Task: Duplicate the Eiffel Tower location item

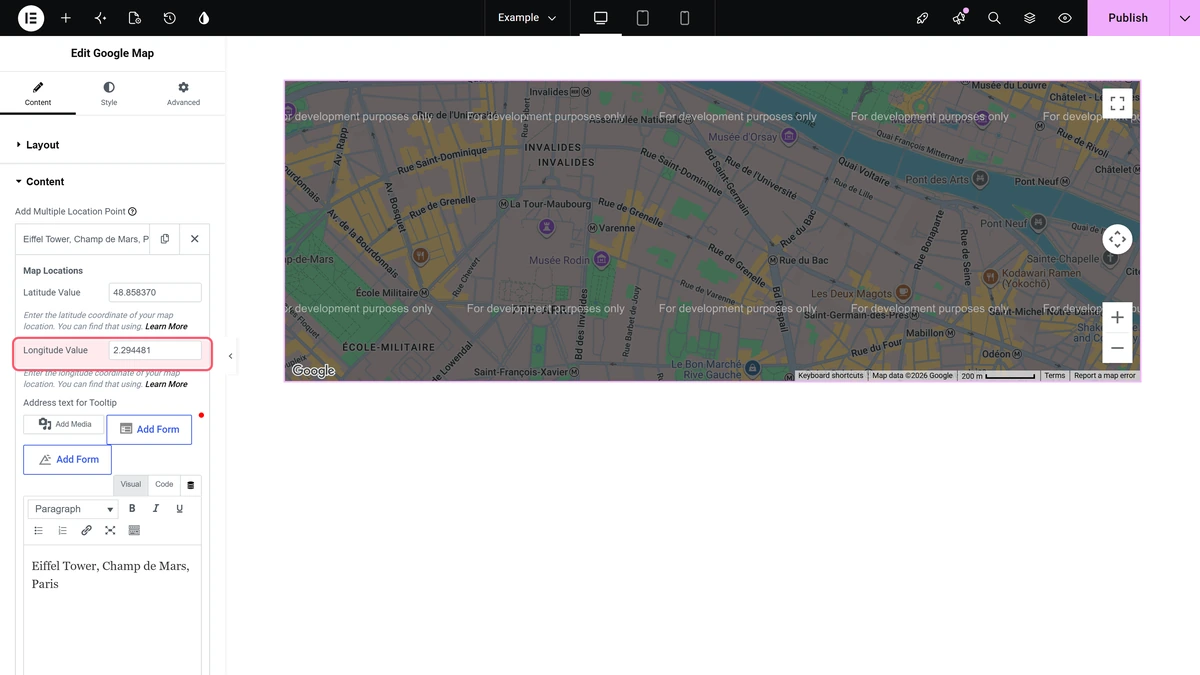Action: pos(165,239)
